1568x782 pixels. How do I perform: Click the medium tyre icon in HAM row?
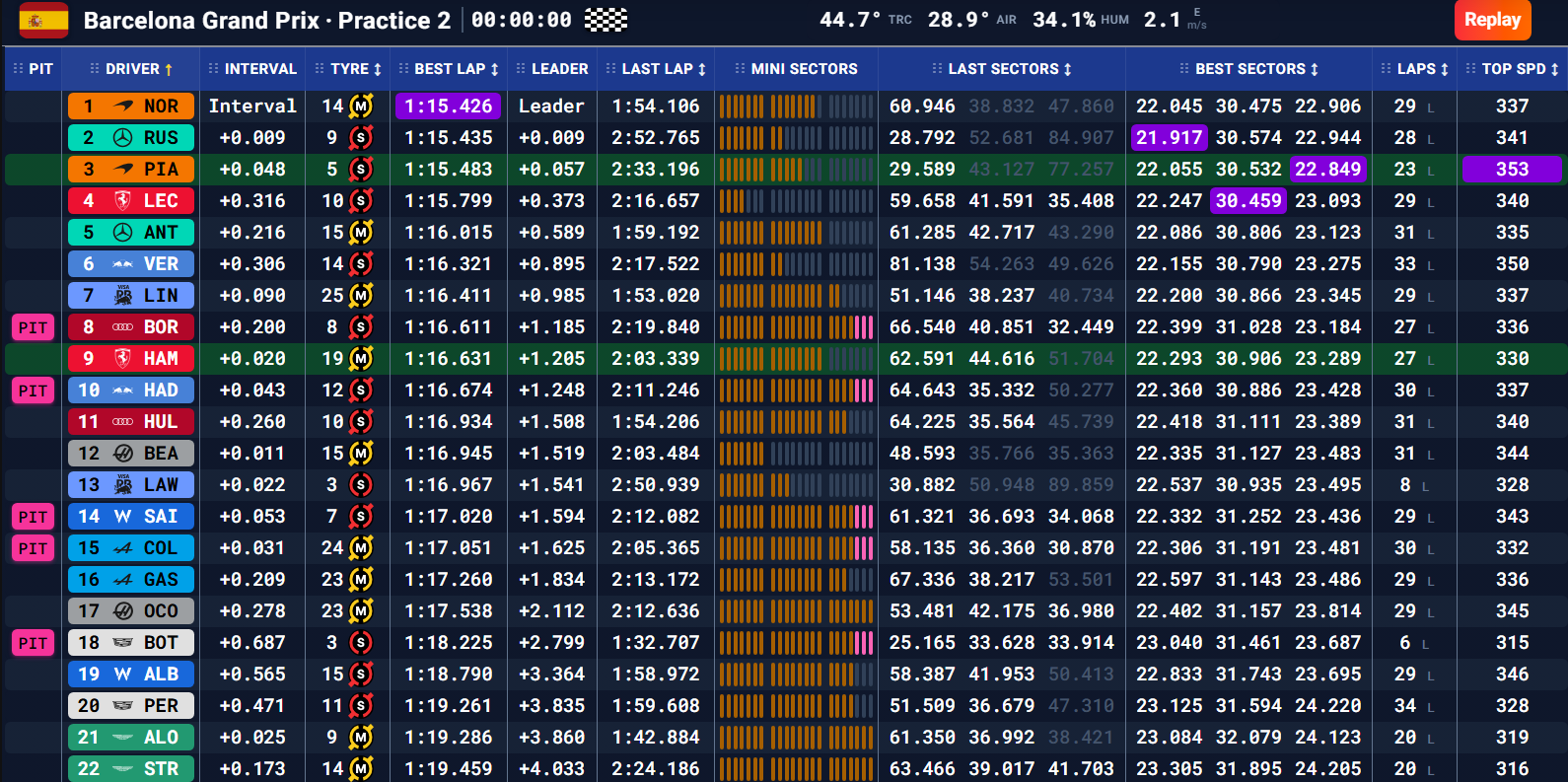coord(362,358)
